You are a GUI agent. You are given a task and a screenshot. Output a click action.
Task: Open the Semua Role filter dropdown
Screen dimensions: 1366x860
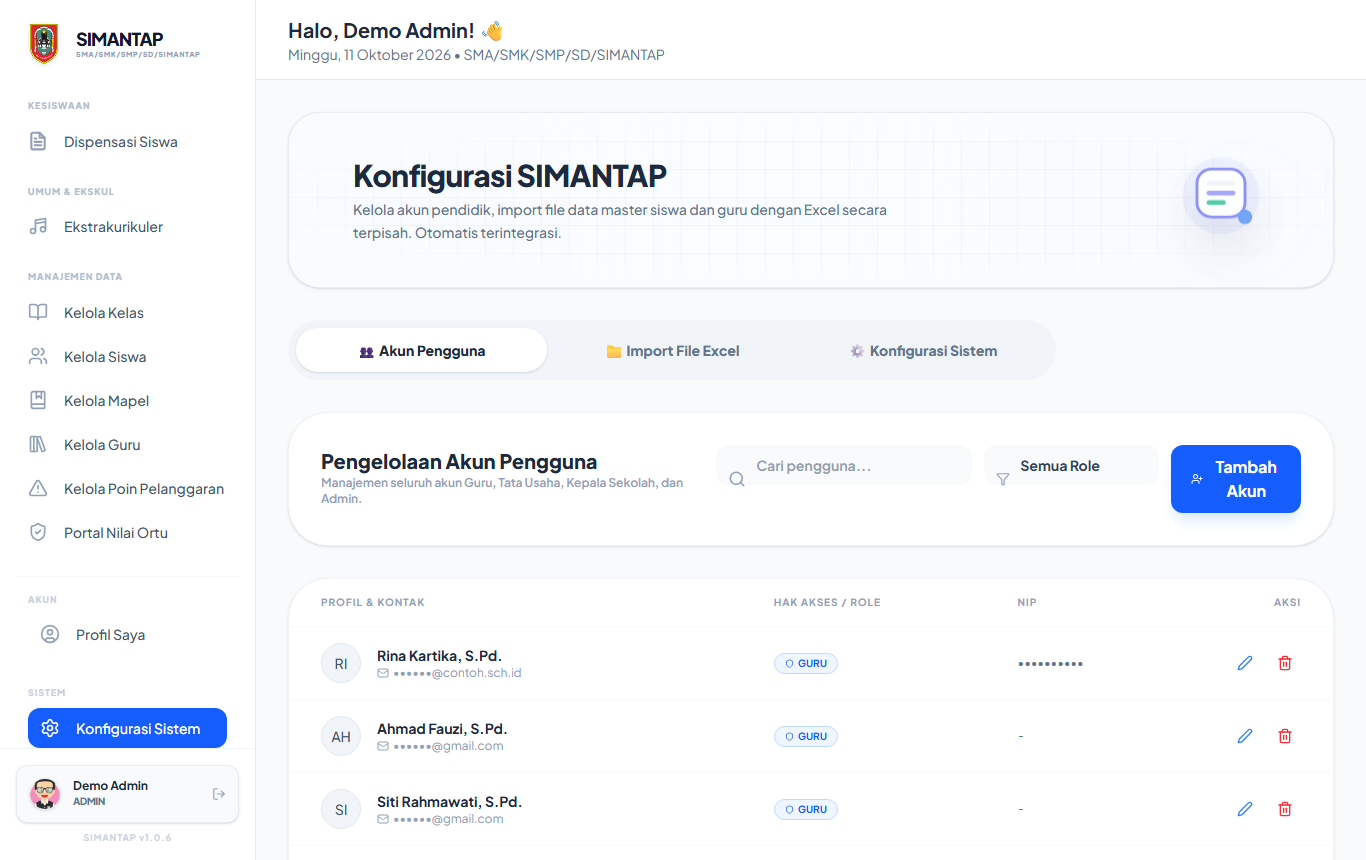[x=1071, y=466]
